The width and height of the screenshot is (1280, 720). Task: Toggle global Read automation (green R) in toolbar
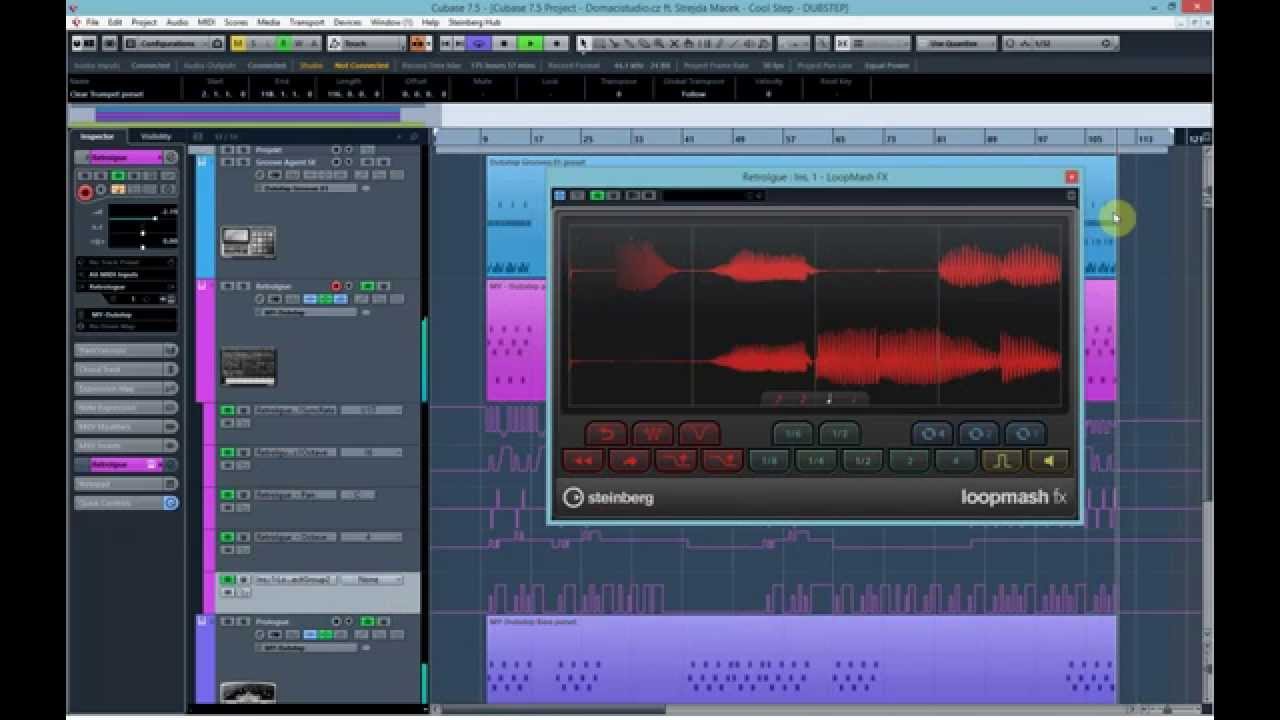[x=283, y=43]
